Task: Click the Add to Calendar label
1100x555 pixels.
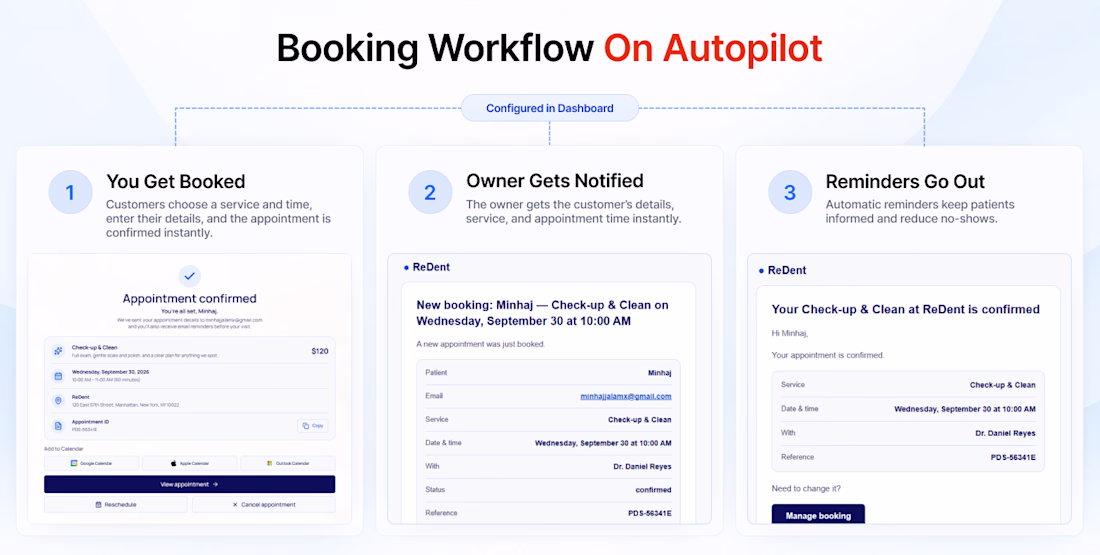Action: click(x=64, y=448)
